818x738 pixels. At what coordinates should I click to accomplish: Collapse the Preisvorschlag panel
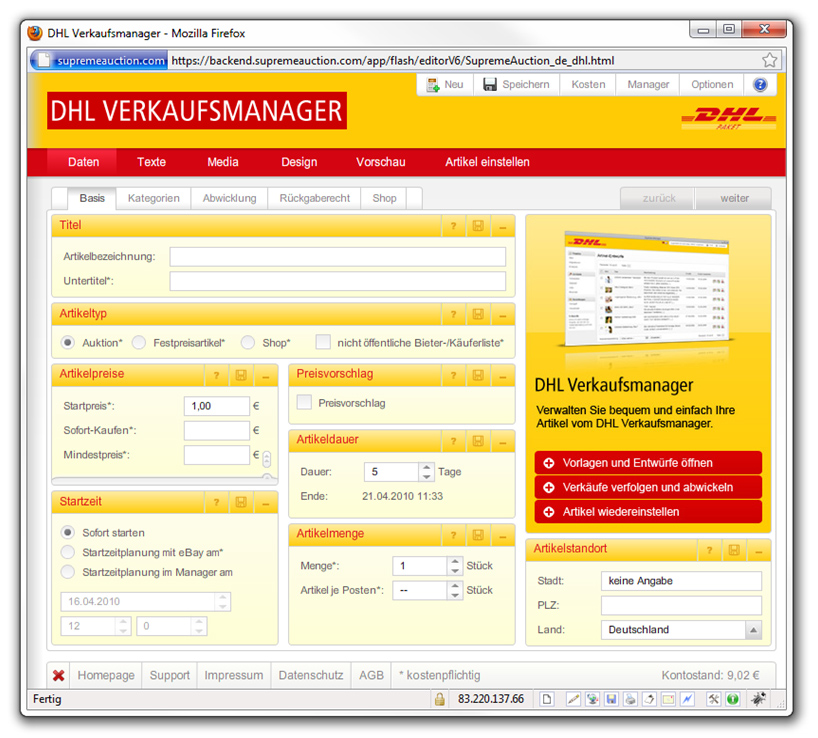click(503, 375)
